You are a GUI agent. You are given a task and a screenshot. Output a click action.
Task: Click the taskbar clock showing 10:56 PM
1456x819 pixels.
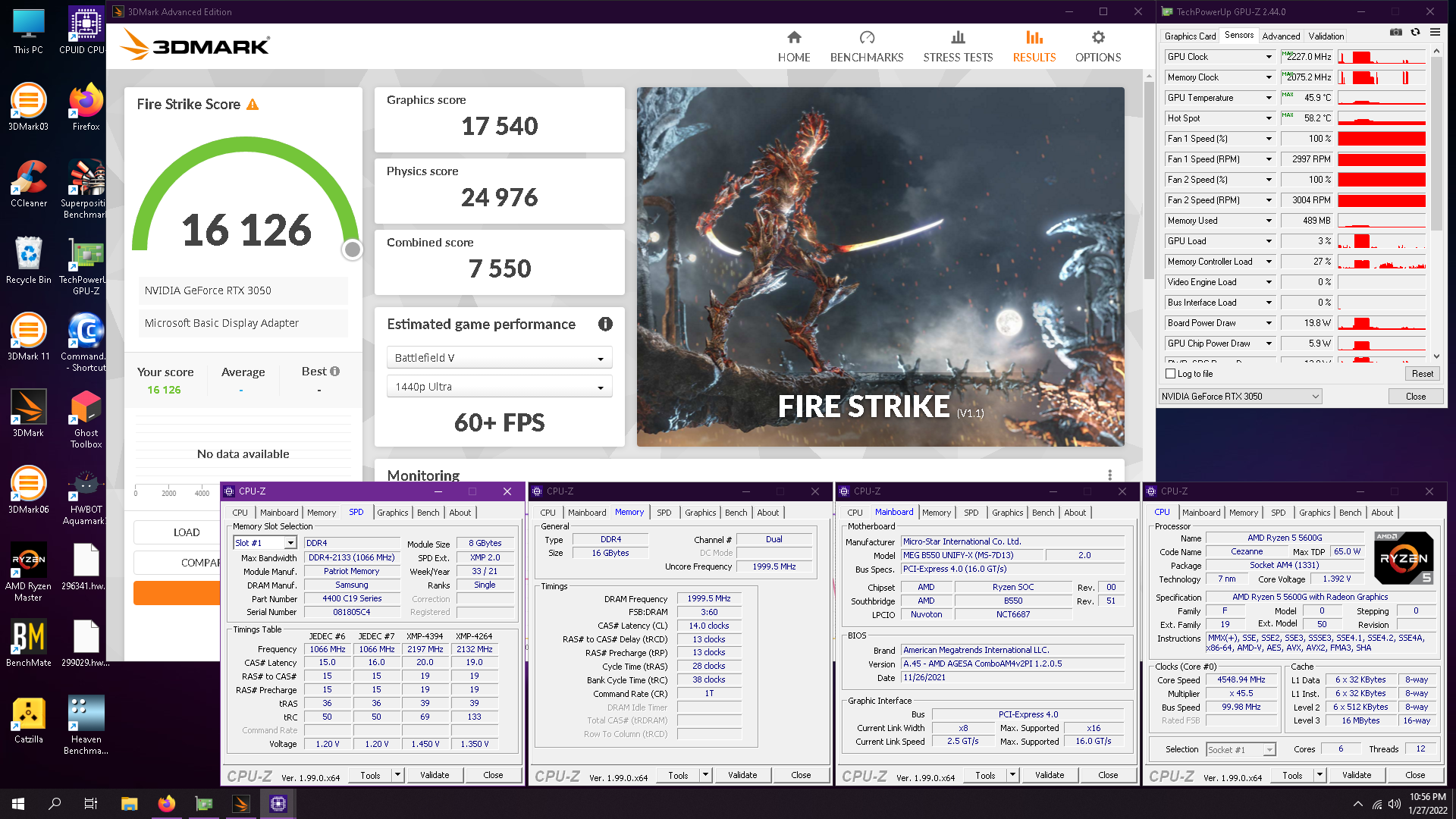click(x=1426, y=804)
